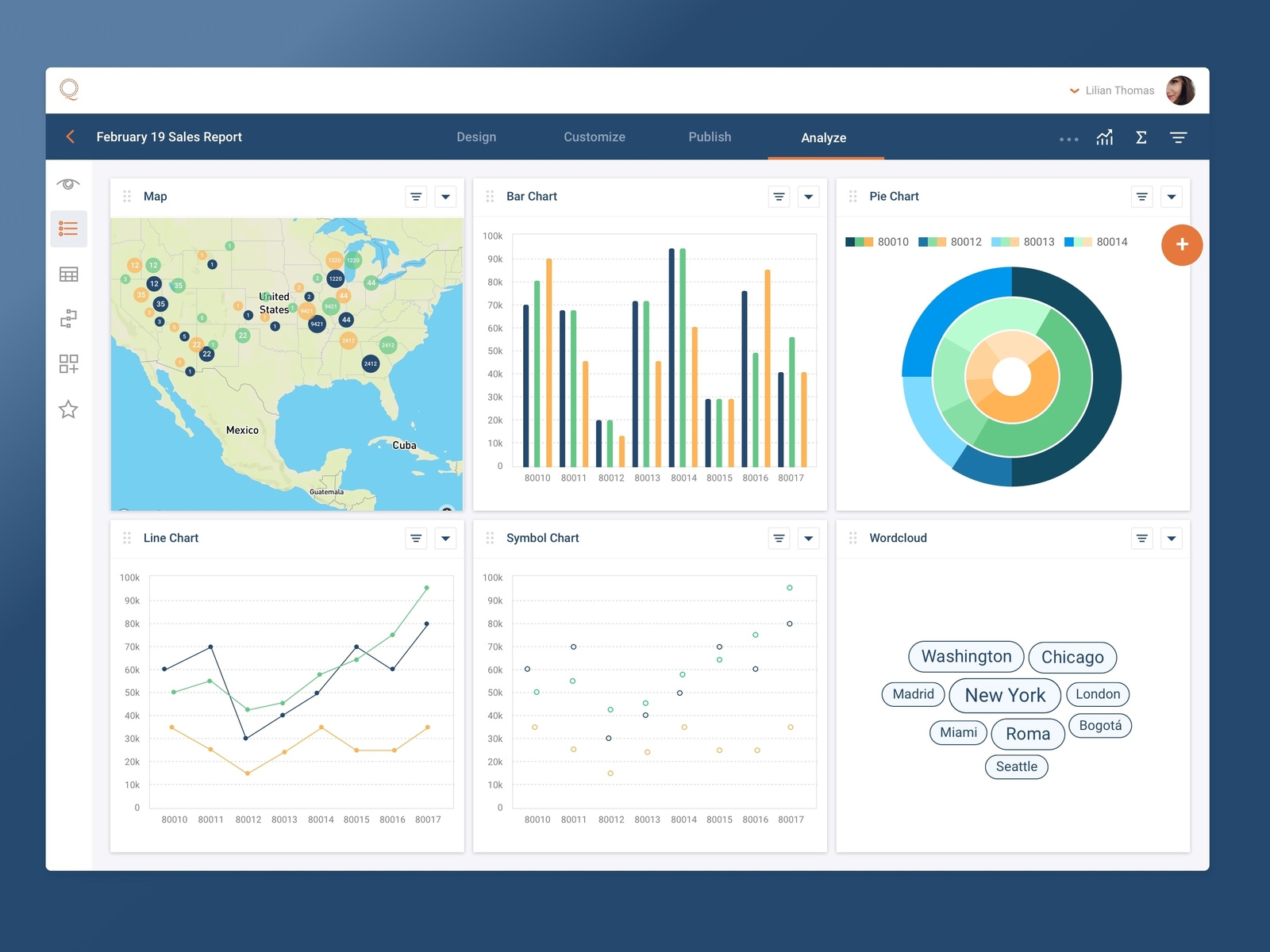
Task: Expand Symbol Chart panel dropdown arrow
Action: tap(808, 539)
